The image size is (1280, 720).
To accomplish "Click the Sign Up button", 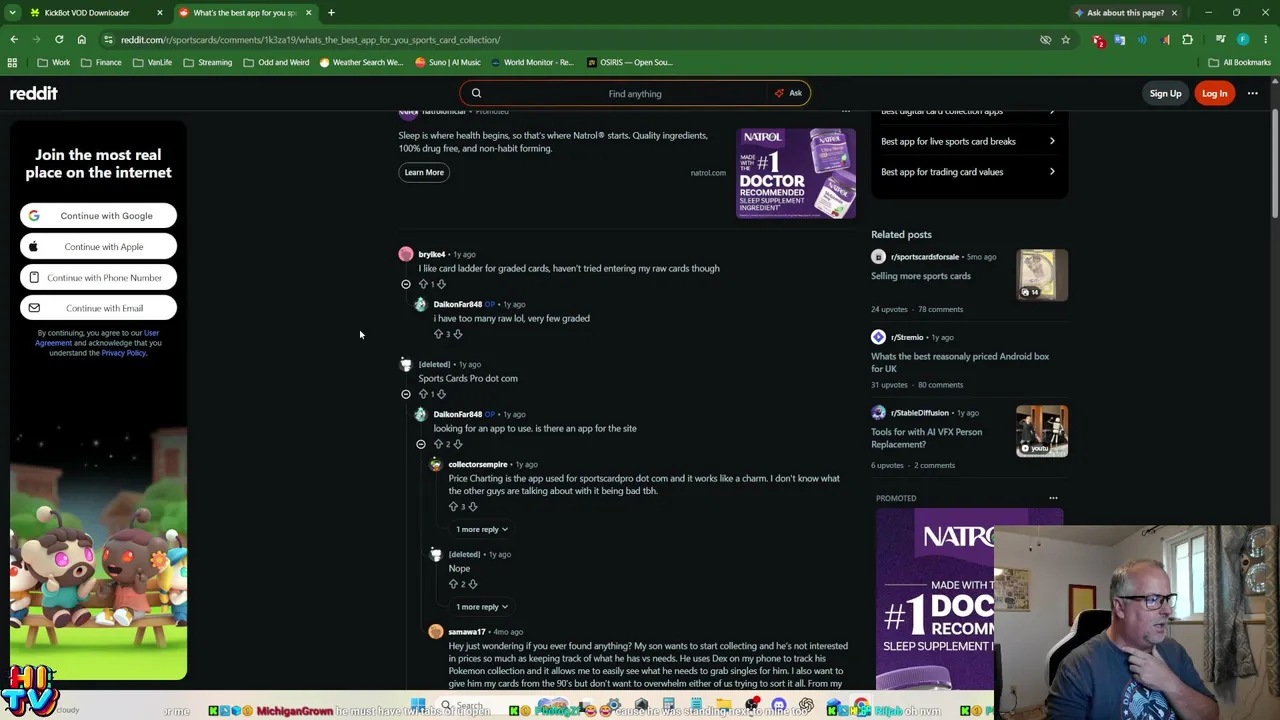I will (1165, 93).
